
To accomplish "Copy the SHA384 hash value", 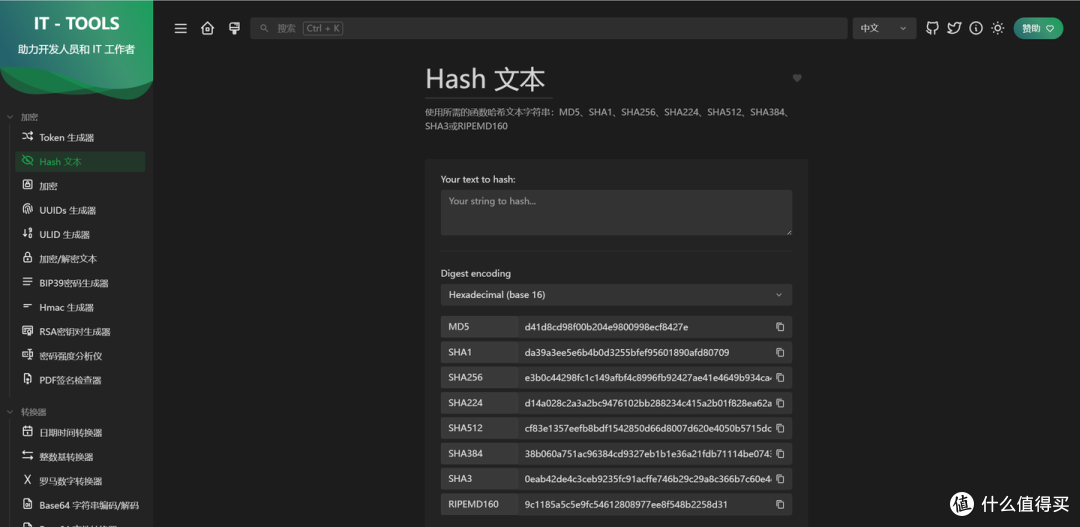I will [780, 454].
